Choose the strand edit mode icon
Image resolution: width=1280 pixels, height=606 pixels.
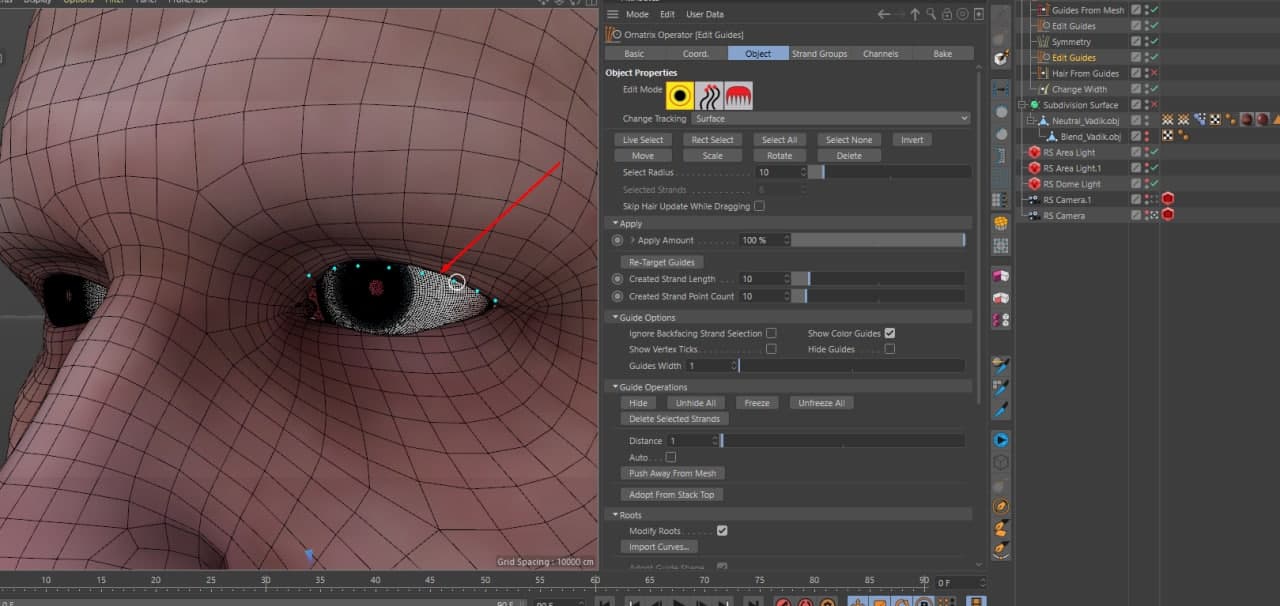coord(709,96)
